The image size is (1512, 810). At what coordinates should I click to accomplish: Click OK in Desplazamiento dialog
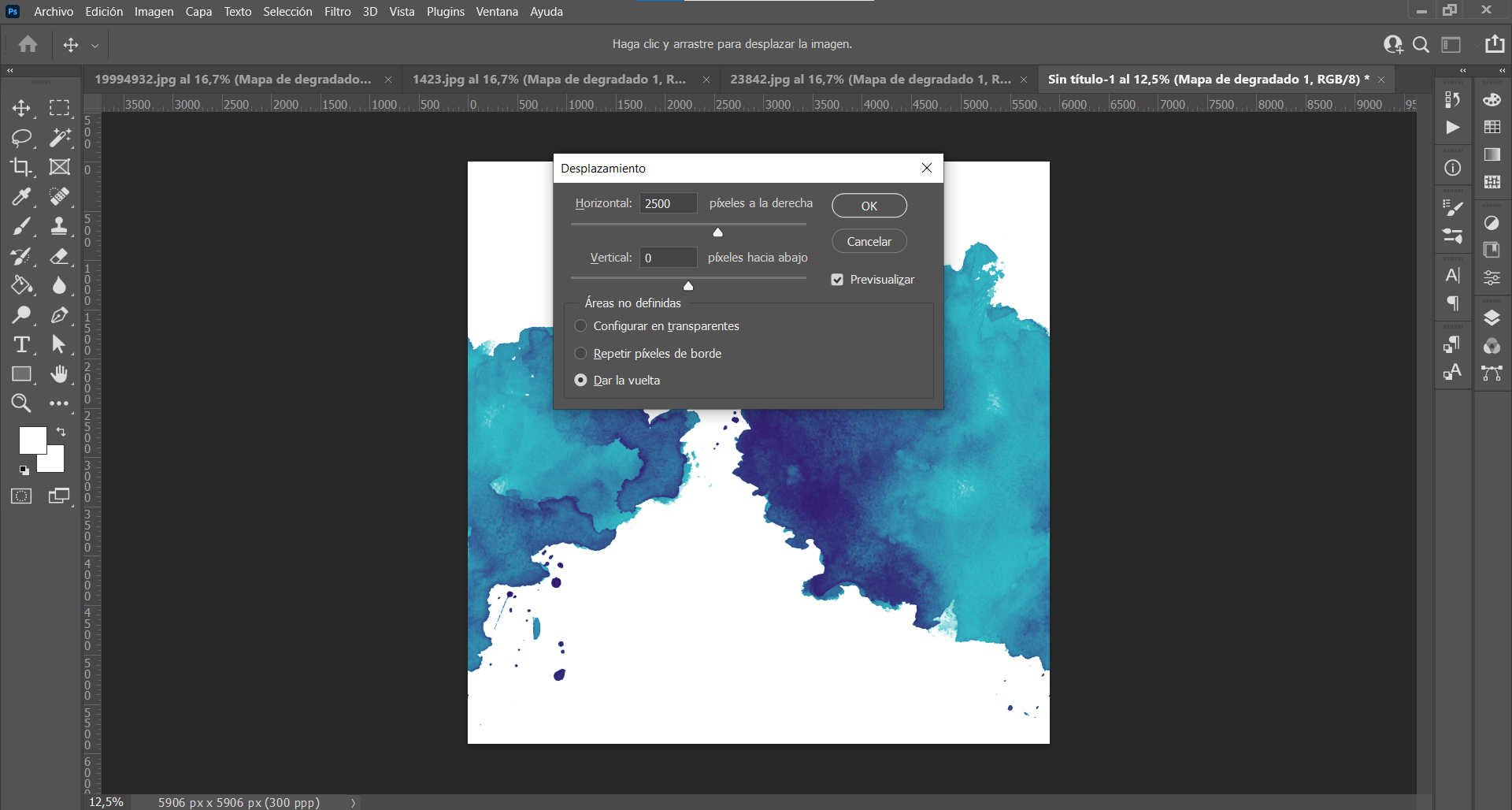point(869,206)
